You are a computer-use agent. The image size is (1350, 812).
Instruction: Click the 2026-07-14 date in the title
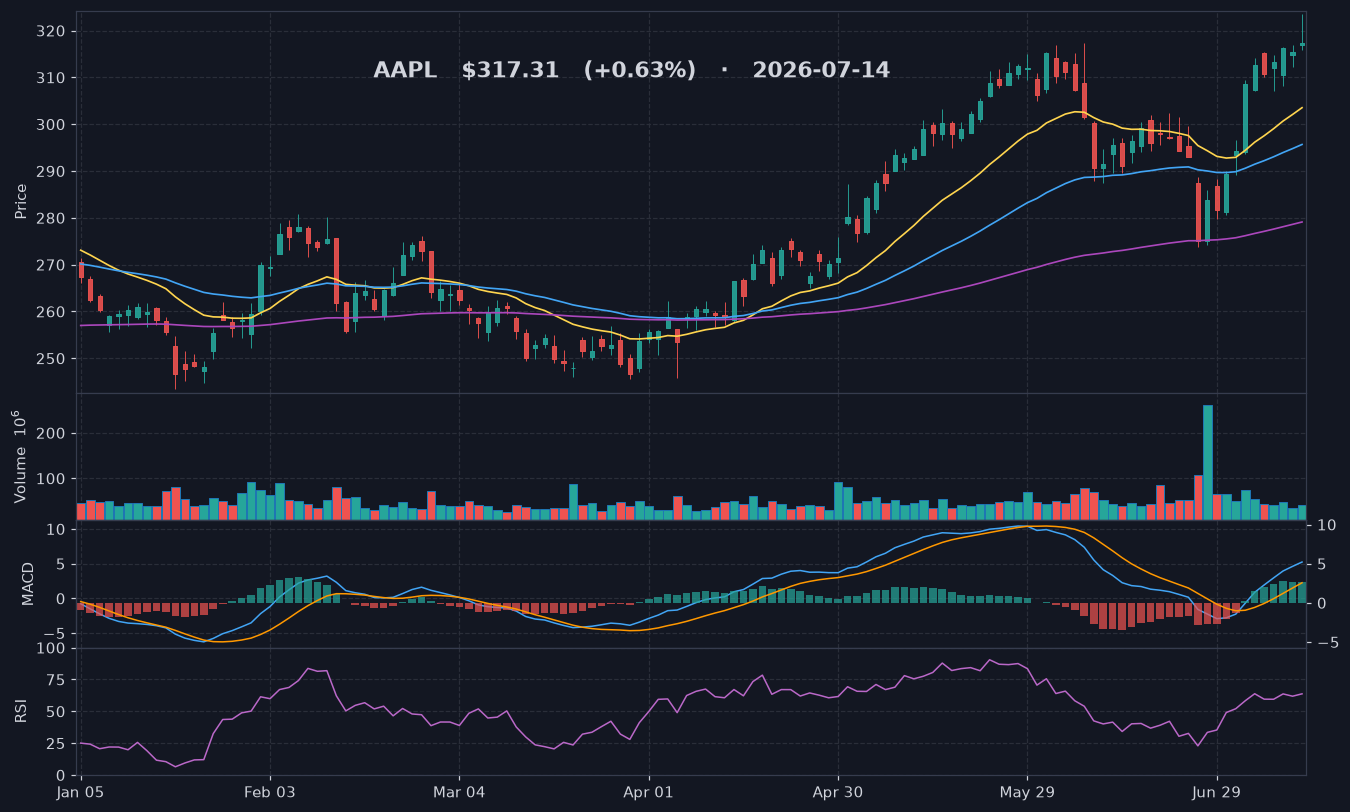(821, 71)
